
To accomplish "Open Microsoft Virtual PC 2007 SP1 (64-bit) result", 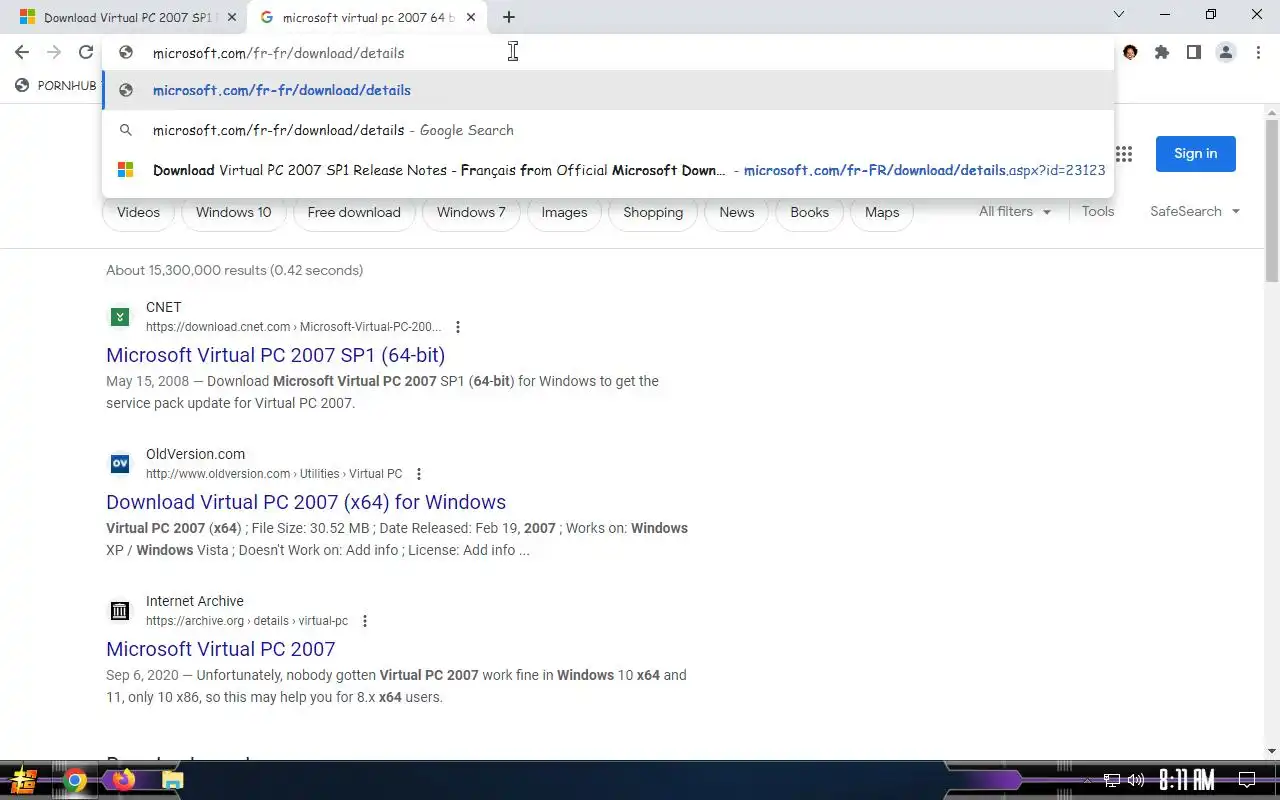I will pos(276,355).
